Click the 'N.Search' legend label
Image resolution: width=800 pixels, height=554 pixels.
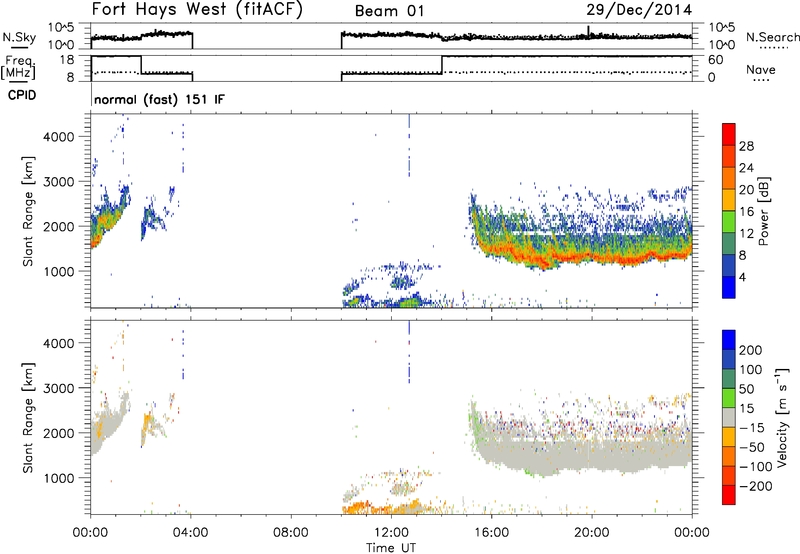click(x=772, y=37)
